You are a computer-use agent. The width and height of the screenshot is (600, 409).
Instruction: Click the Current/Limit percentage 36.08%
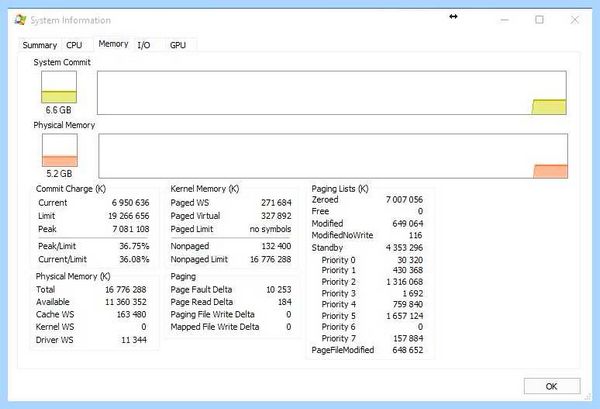tap(134, 259)
